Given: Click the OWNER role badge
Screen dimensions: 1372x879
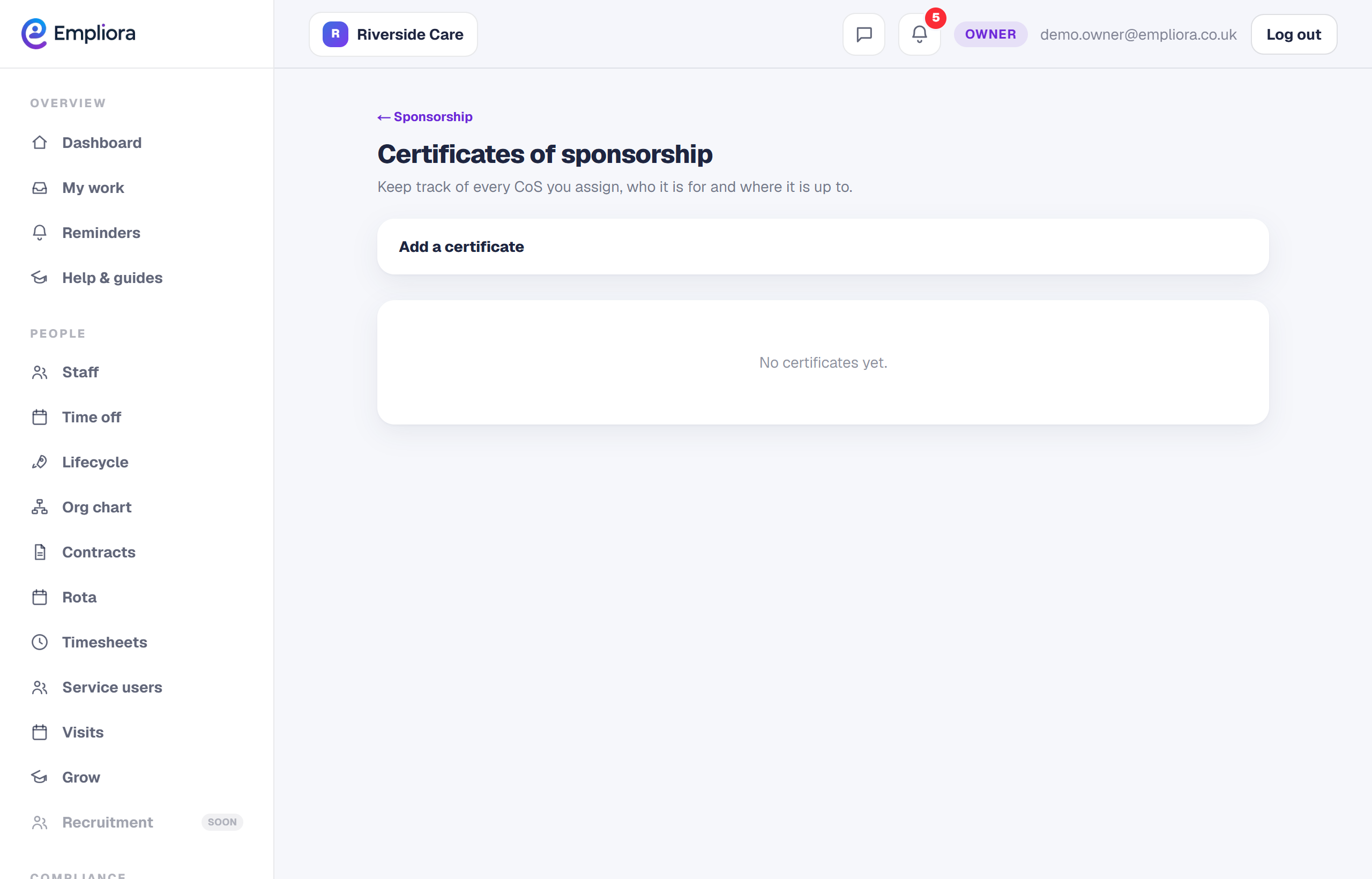Looking at the screenshot, I should pyautogui.click(x=990, y=34).
